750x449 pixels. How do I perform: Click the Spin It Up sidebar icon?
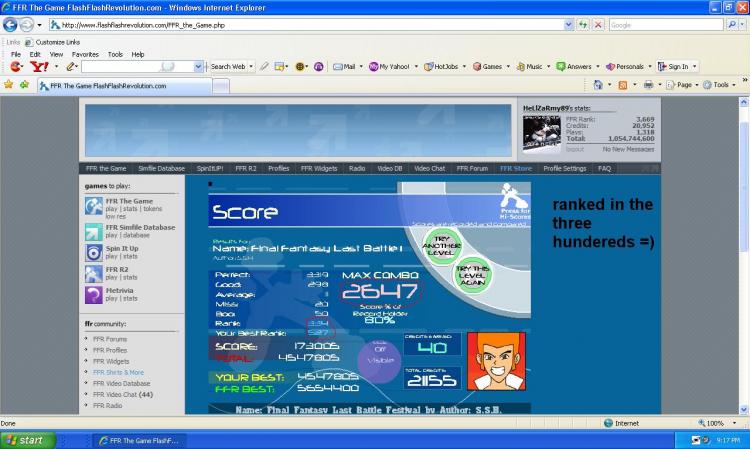point(94,253)
